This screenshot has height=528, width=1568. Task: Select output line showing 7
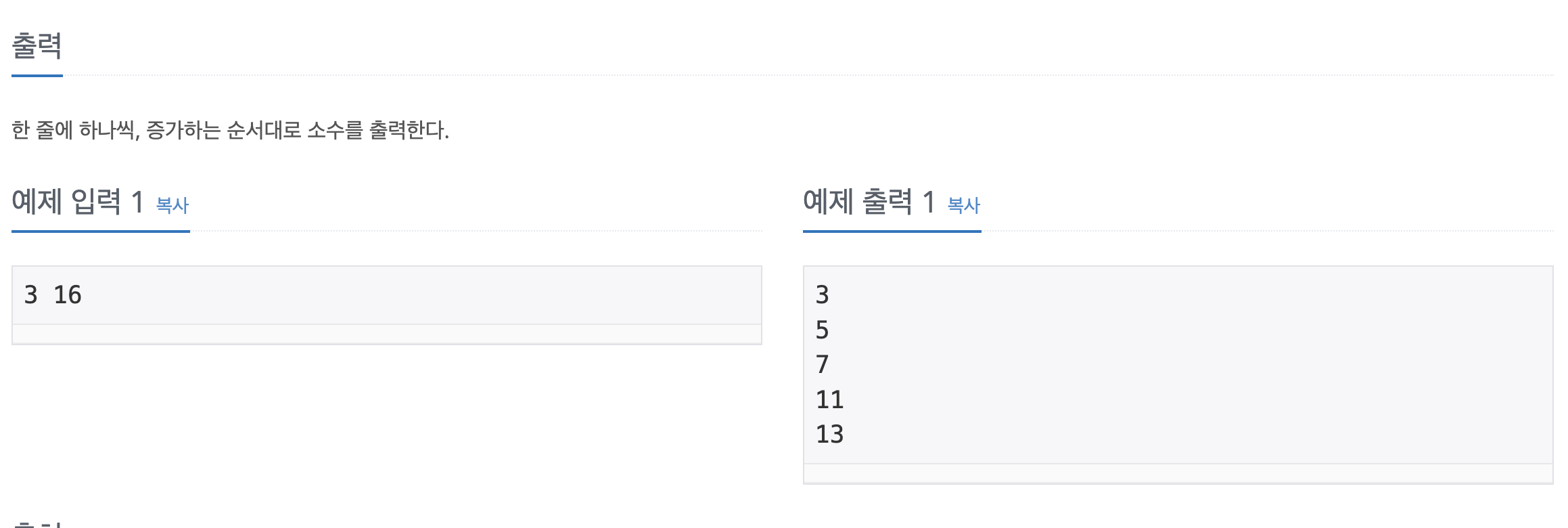(x=822, y=365)
